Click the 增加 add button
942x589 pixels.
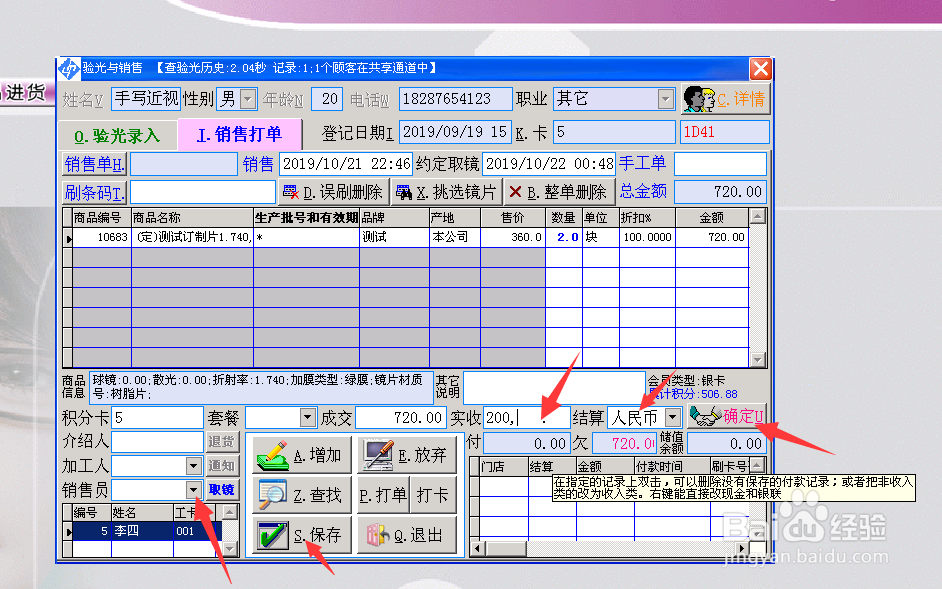tap(300, 456)
